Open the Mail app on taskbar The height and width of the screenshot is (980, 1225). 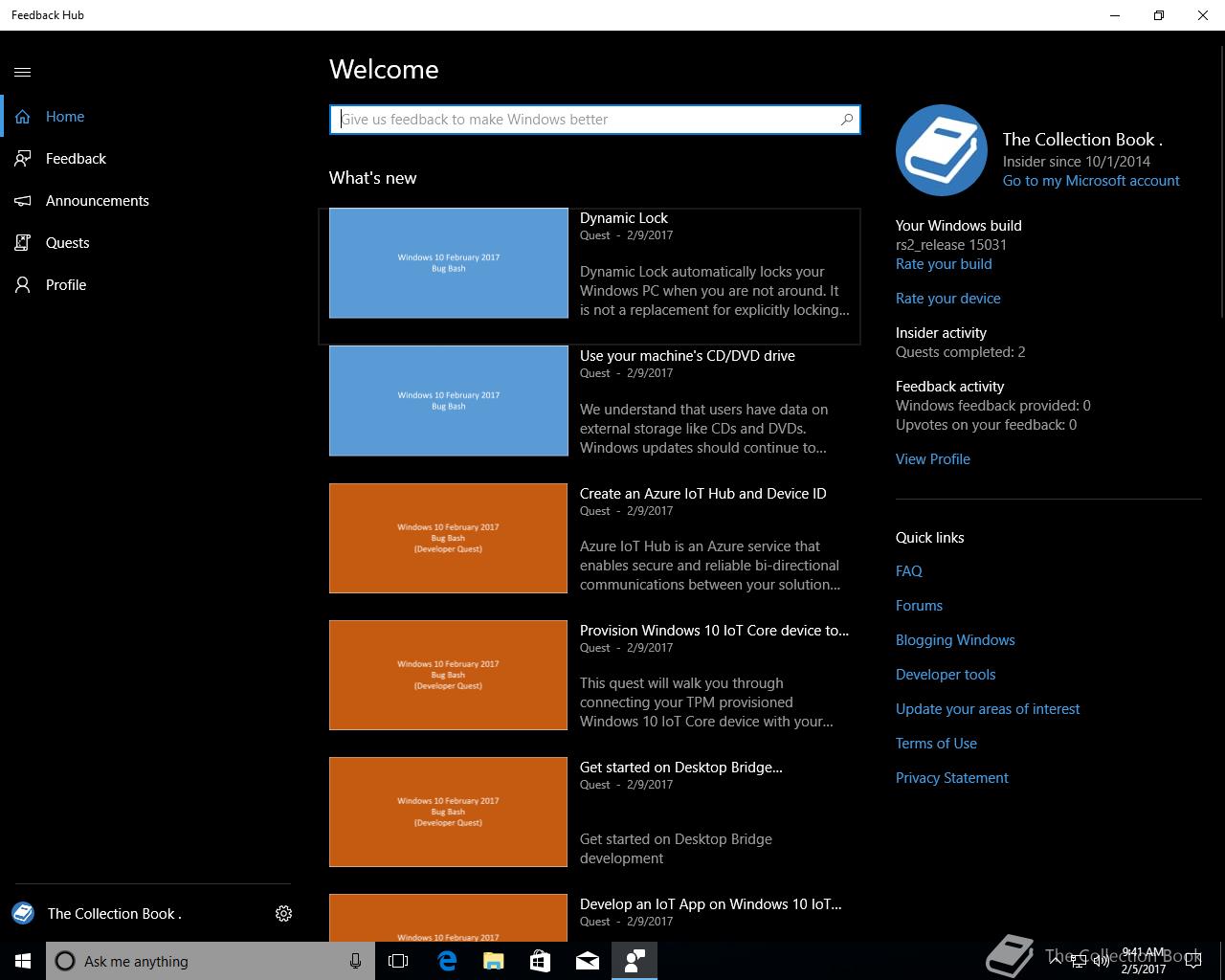(588, 961)
